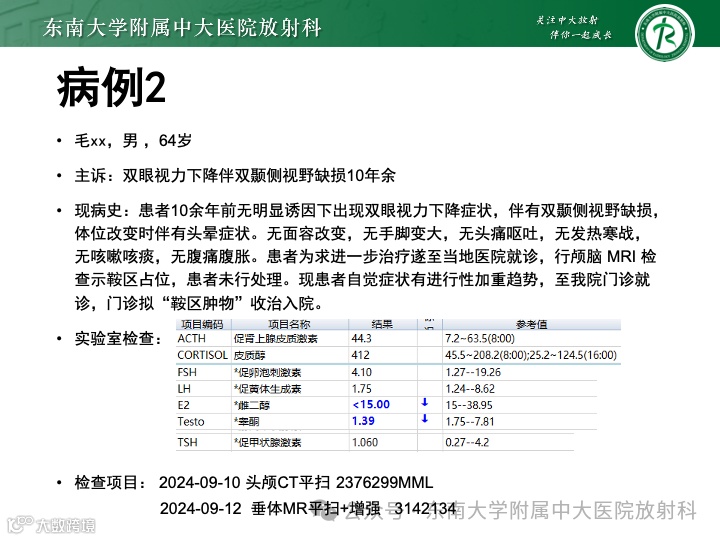The width and height of the screenshot is (720, 540).
Task: Select the Testo code cell
Action: click(191, 422)
